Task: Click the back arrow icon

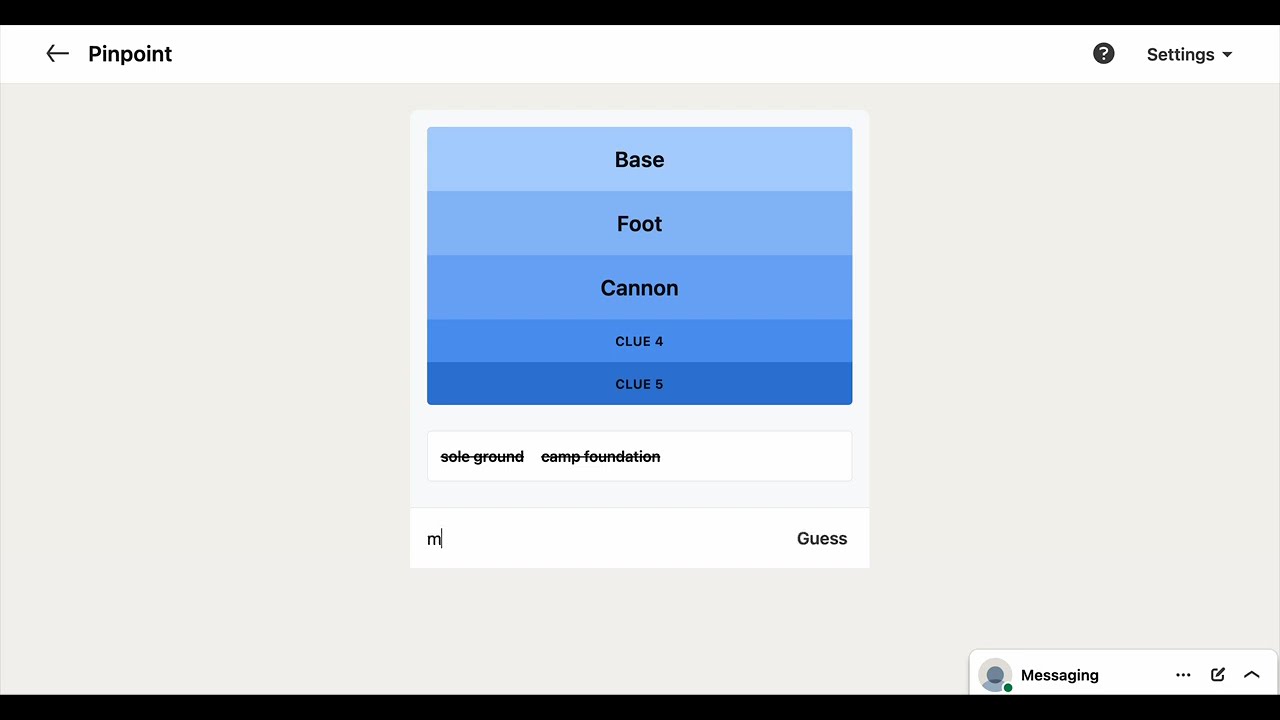Action: (x=58, y=54)
